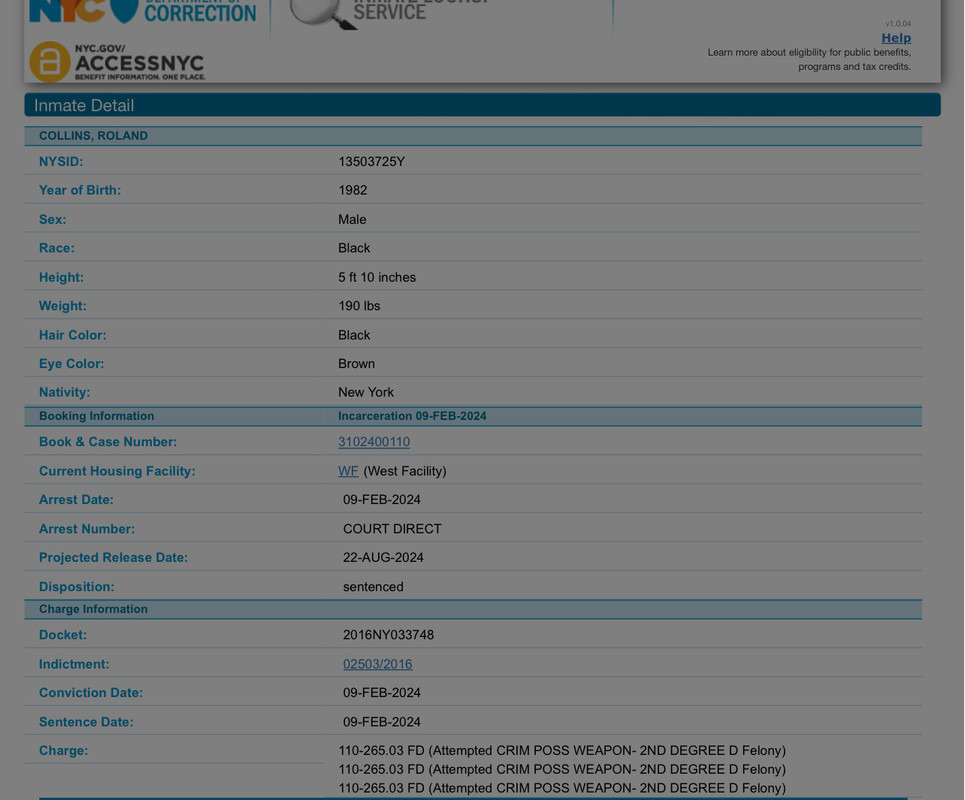This screenshot has width=965, height=800.
Task: Open the WF facility link
Action: [348, 471]
